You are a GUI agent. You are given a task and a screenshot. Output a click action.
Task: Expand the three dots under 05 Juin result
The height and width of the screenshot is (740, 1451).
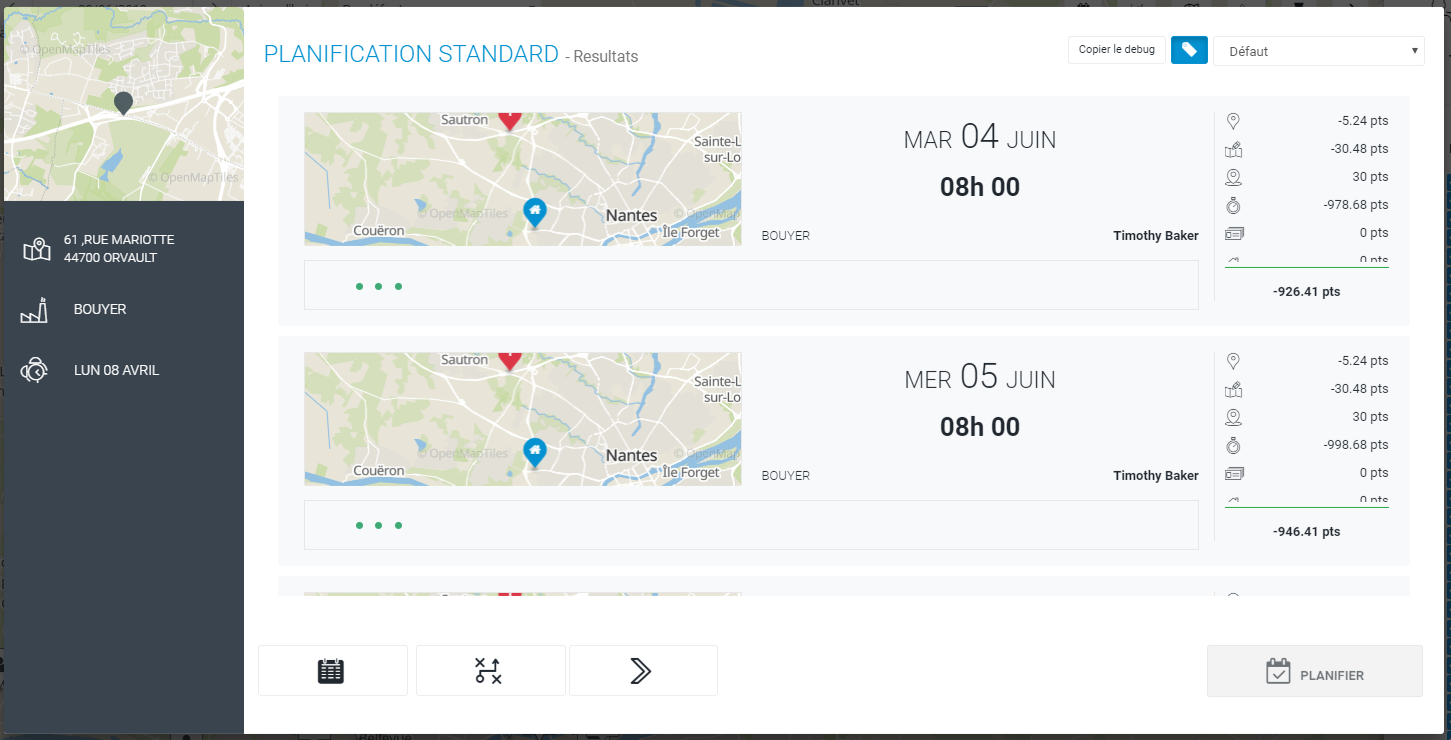378,526
